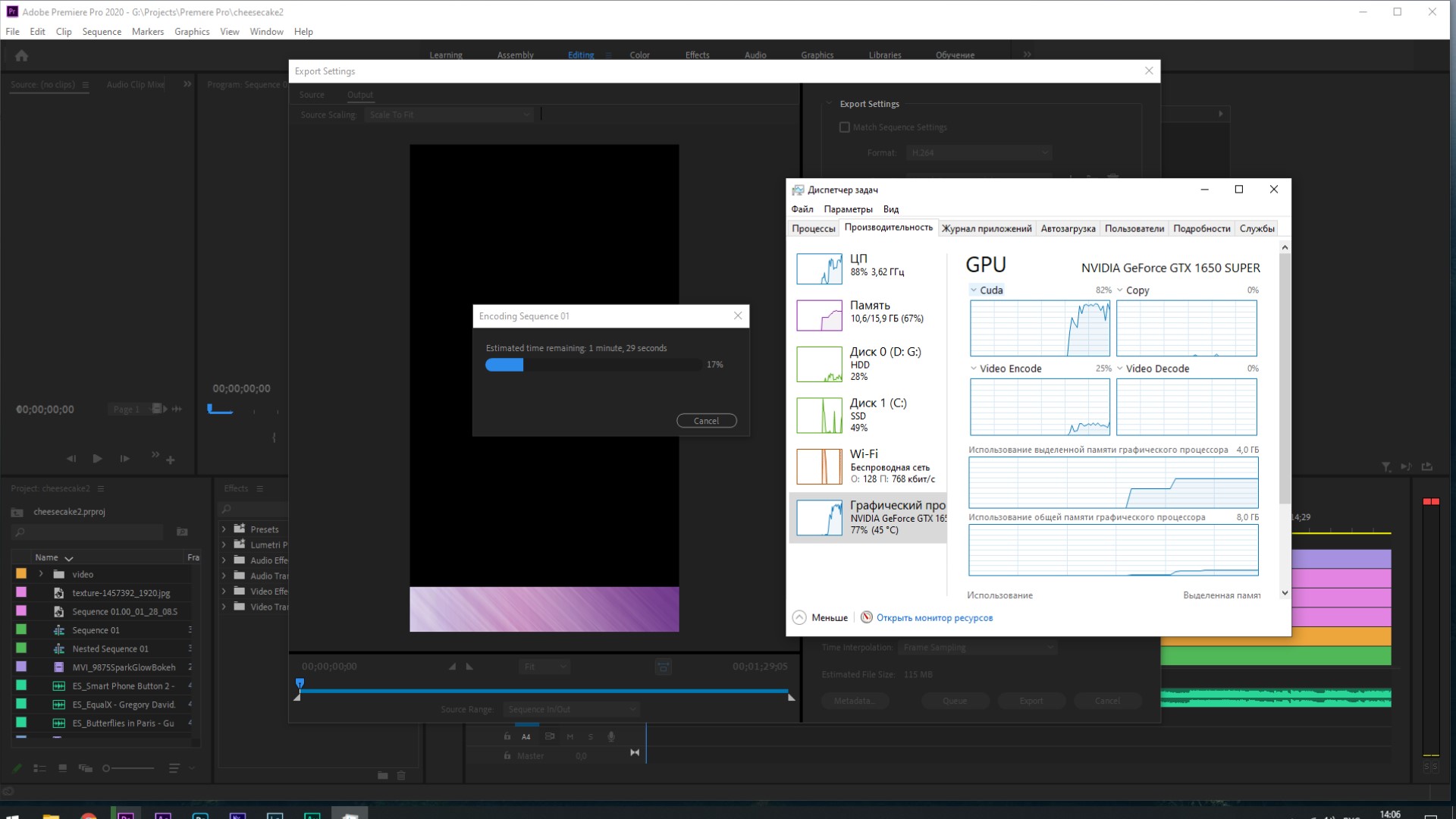Screen dimensions: 1456x819
Task: Open the Effects panel hamburger menu
Action: pos(259,488)
